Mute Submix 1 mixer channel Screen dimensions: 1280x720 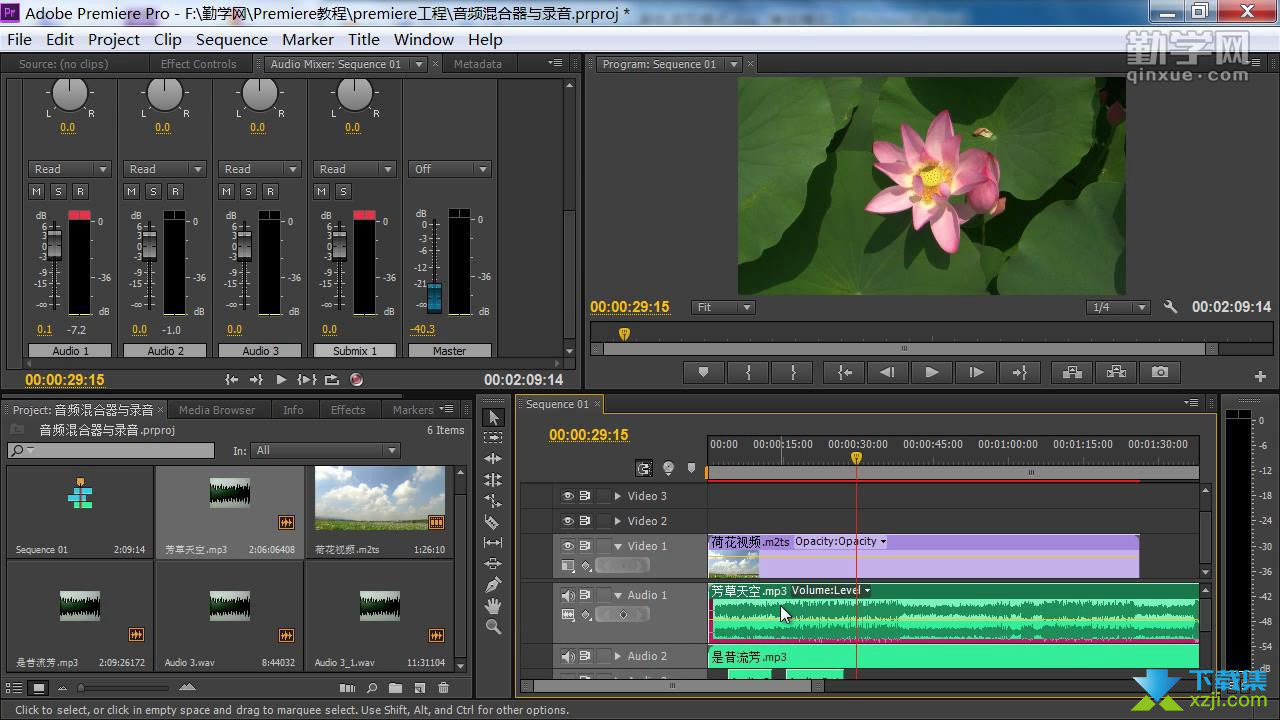tap(322, 192)
